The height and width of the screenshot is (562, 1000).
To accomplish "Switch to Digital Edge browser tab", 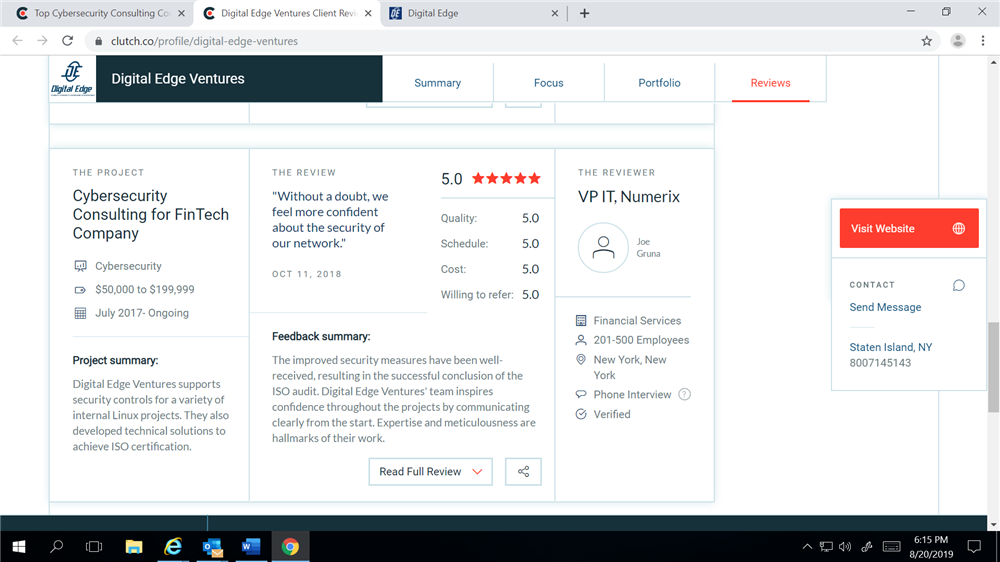I will click(x=474, y=13).
